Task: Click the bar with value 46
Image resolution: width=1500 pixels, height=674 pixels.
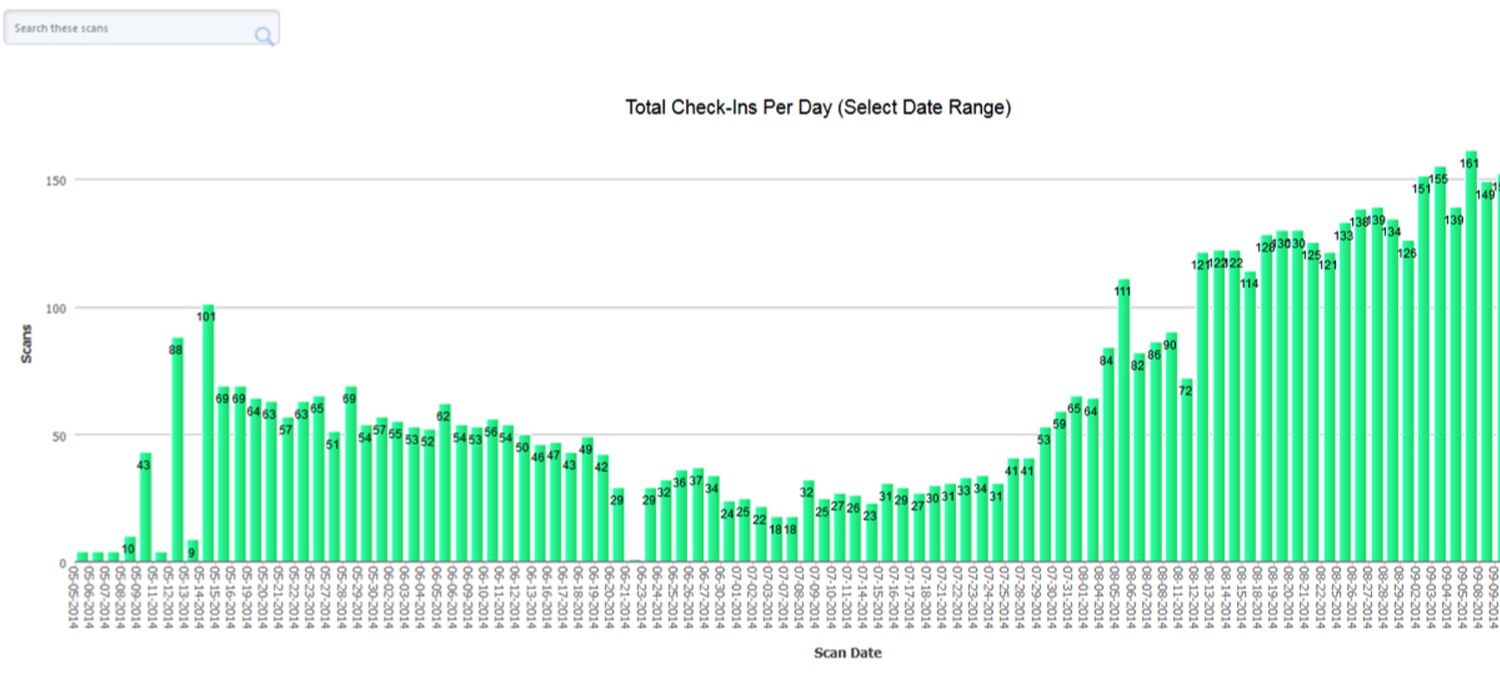Action: pyautogui.click(x=540, y=504)
